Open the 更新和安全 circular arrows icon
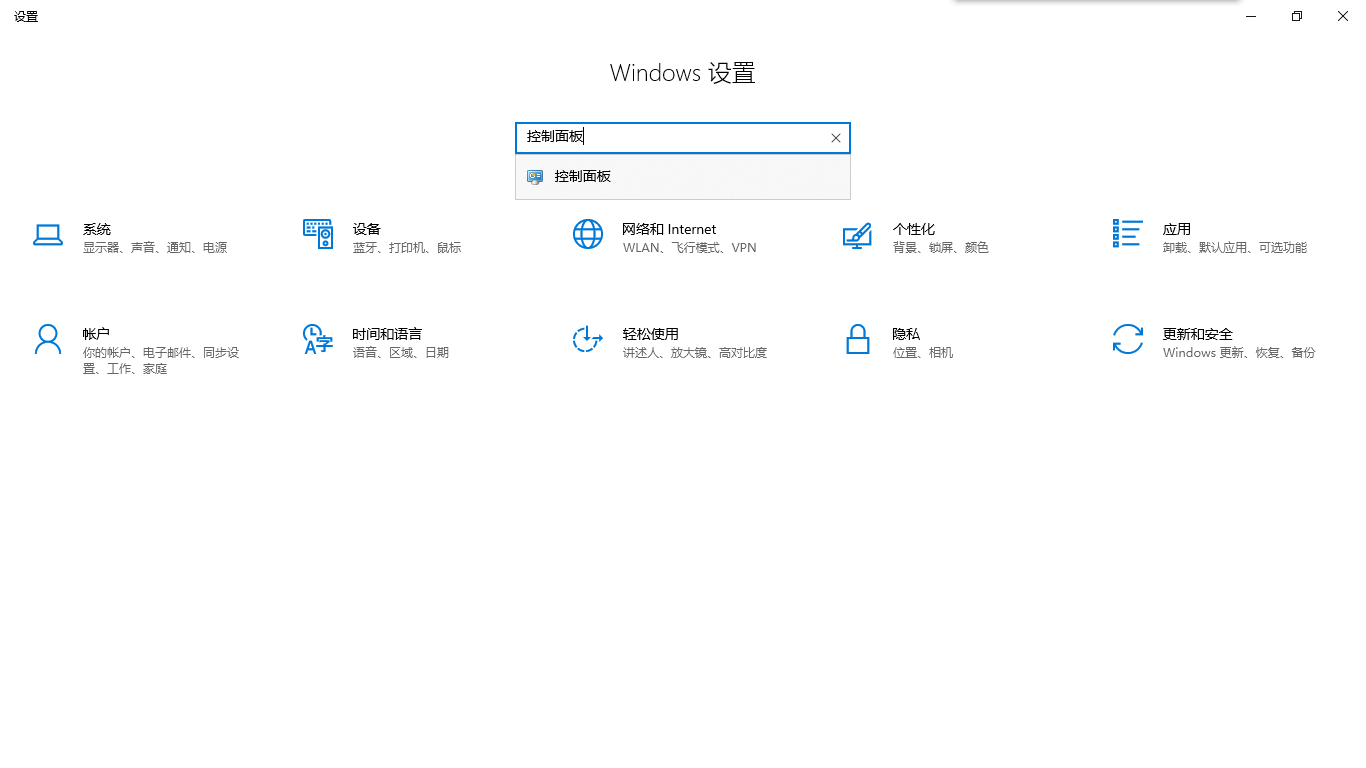The width and height of the screenshot is (1366, 768). click(x=1128, y=339)
